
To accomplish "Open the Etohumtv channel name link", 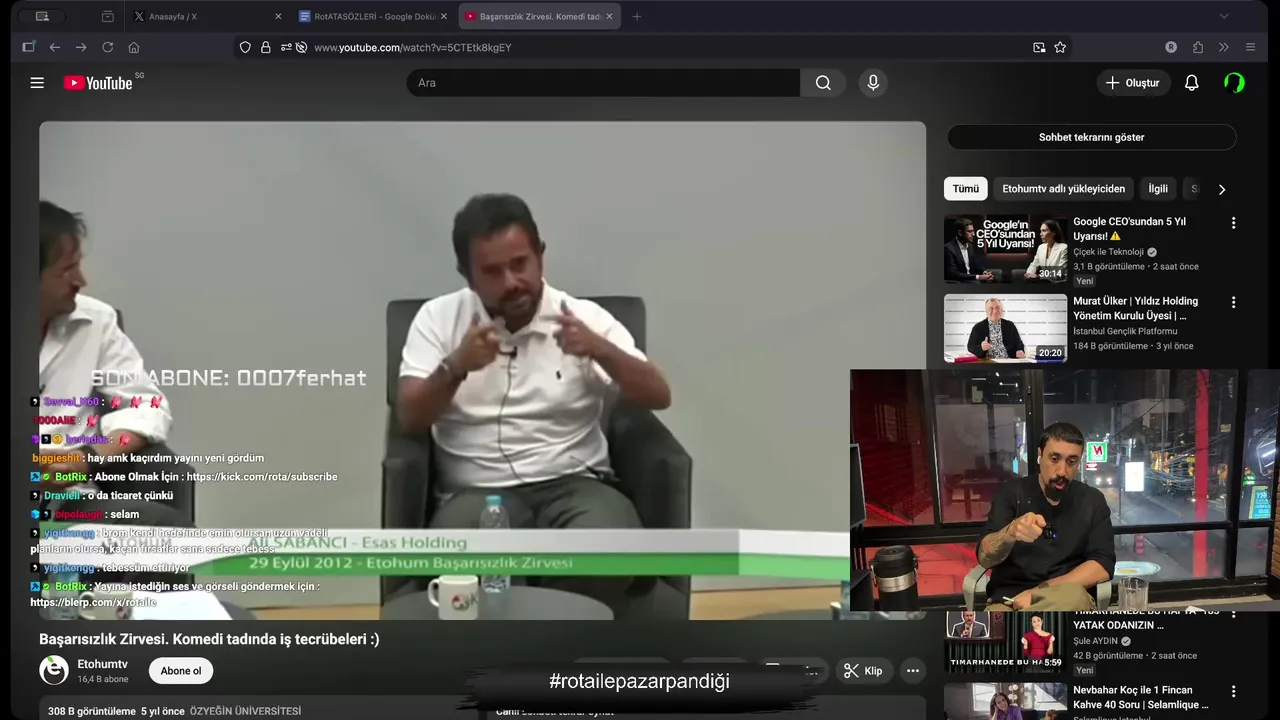I will pos(102,664).
